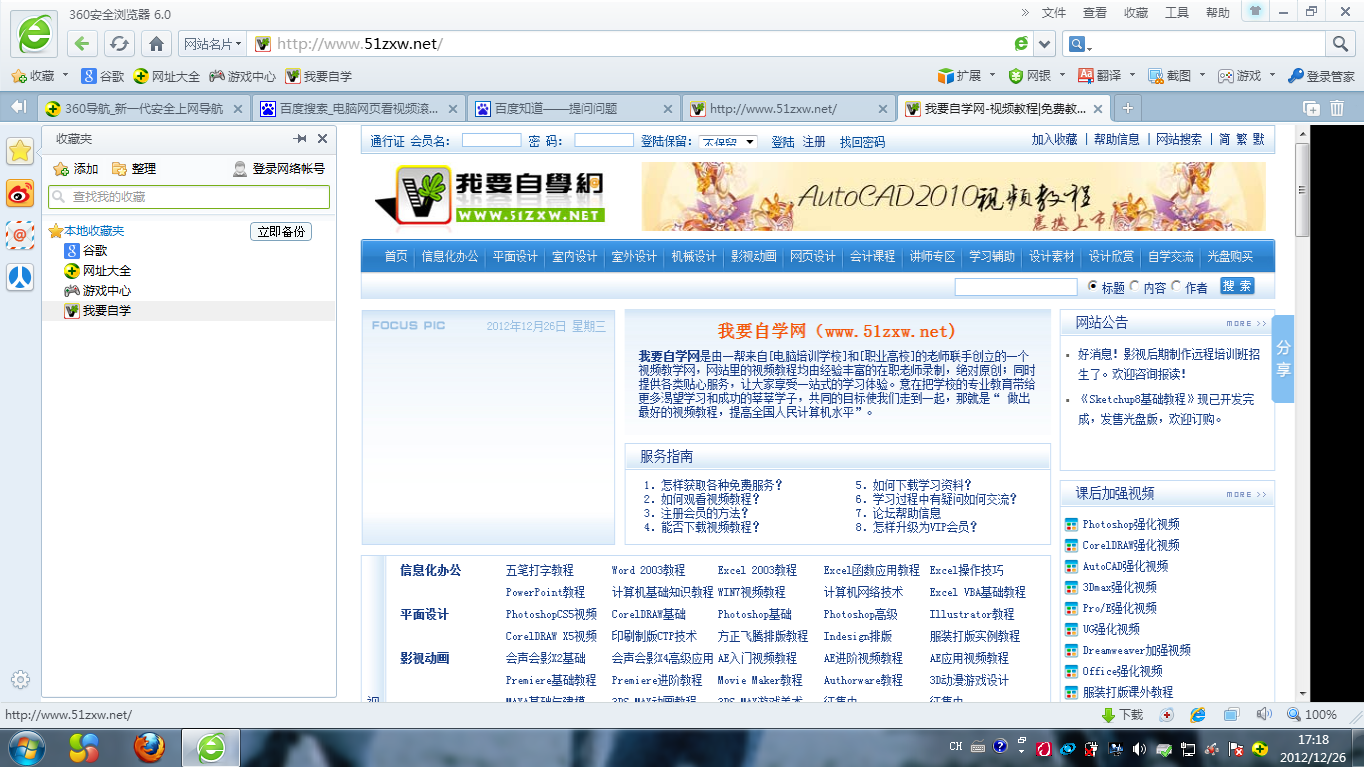This screenshot has width=1364, height=767.
Task: Click the 搜索 button on the page
Action: [x=1237, y=286]
